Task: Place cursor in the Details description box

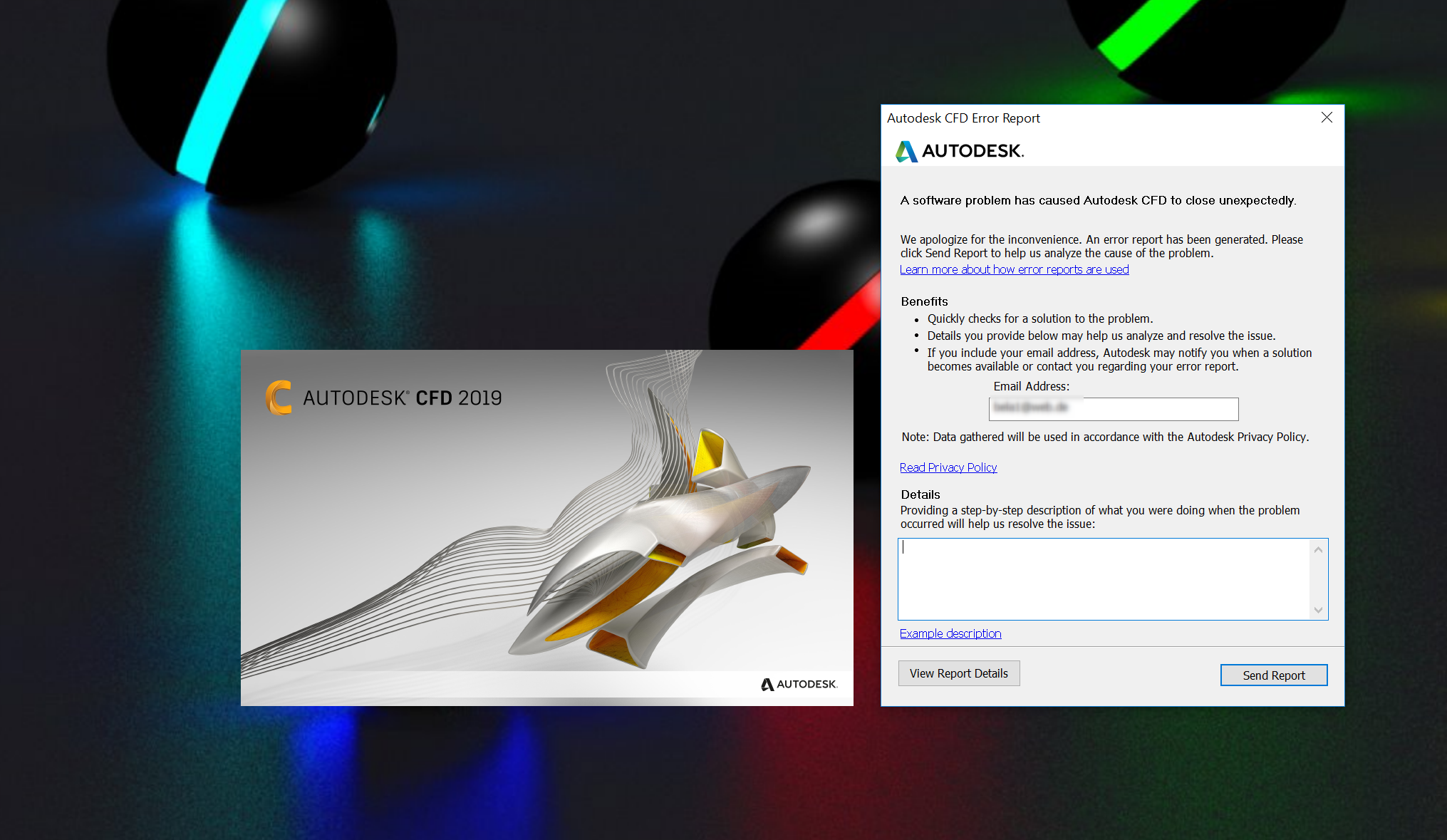Action: coord(1104,577)
